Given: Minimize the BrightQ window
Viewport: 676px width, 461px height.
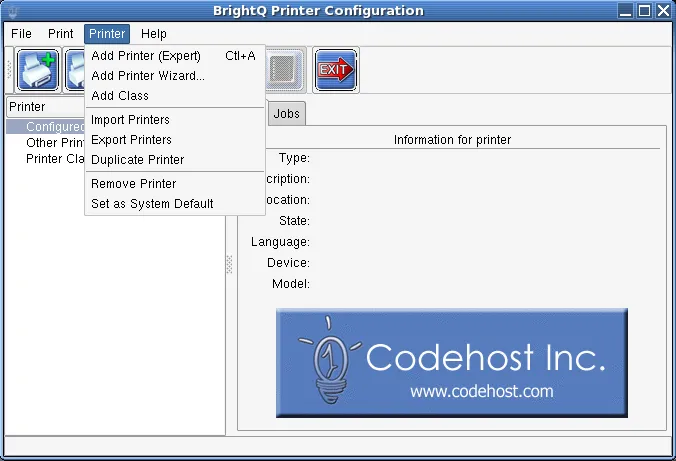Looking at the screenshot, I should click(x=625, y=11).
